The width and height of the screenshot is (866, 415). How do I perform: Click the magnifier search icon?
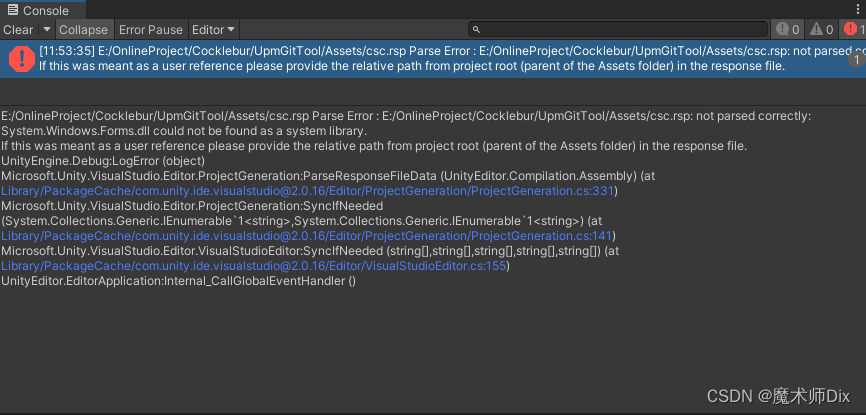pos(477,30)
